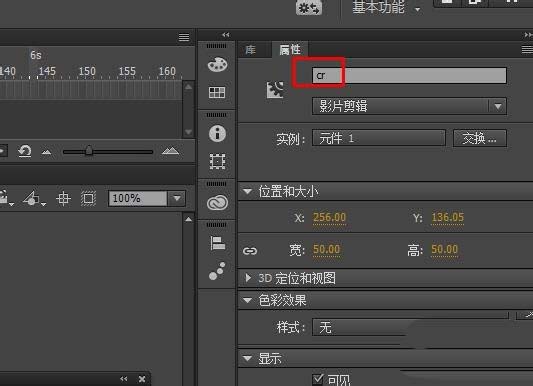Click the sync settings gear icon
This screenshot has width=533, height=386.
[x=308, y=7]
